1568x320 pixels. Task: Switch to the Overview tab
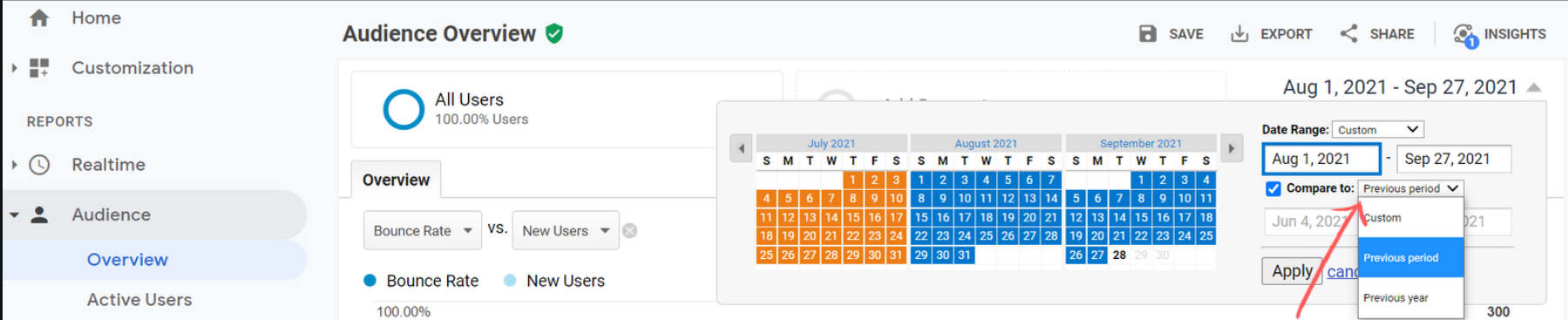click(397, 180)
